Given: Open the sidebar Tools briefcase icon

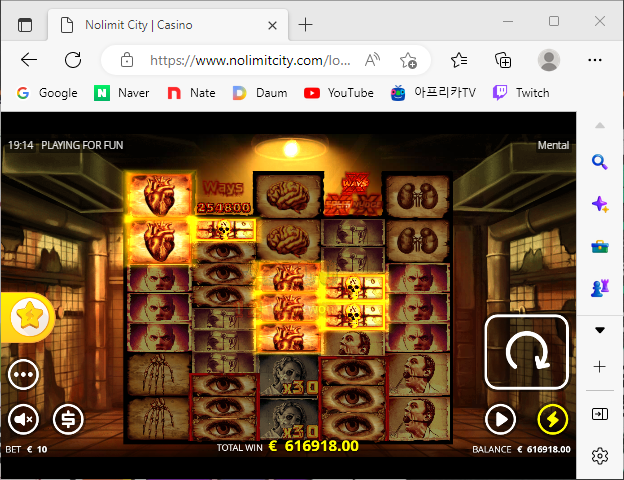Looking at the screenshot, I should coord(599,246).
